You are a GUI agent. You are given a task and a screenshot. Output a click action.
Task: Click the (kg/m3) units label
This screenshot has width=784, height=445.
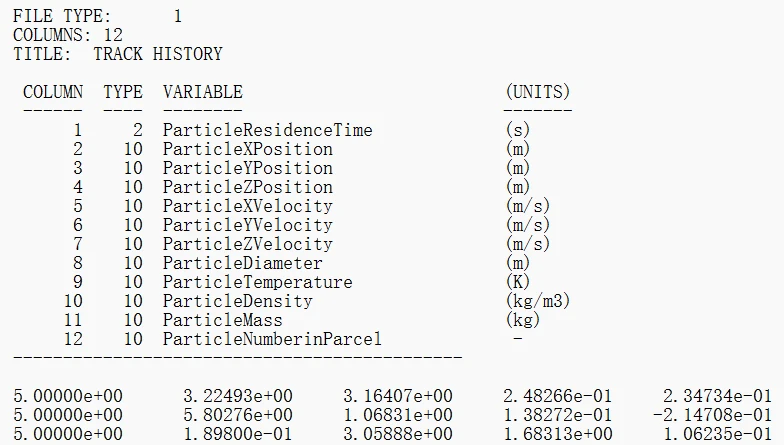coord(538,301)
